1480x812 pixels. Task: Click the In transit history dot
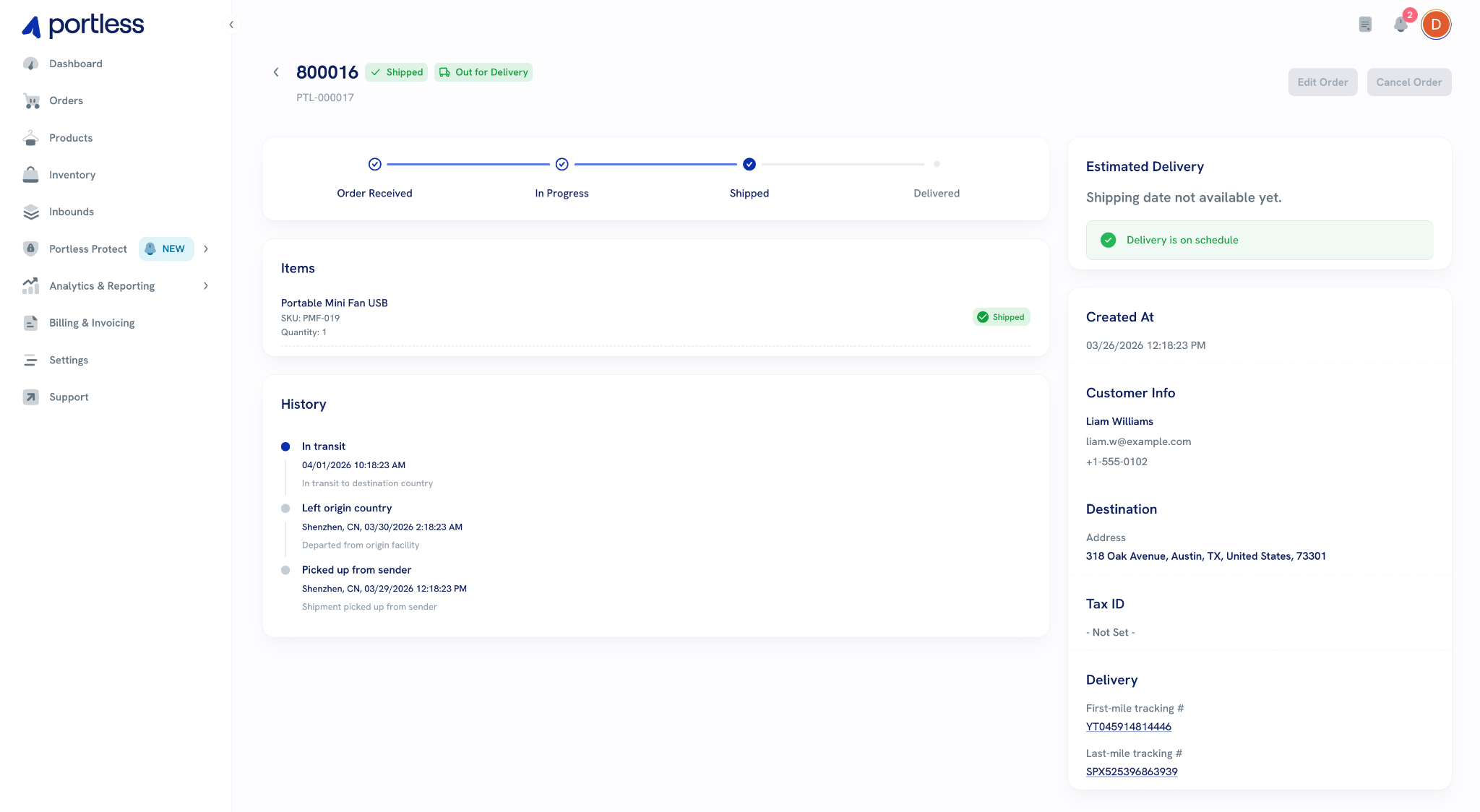point(285,446)
